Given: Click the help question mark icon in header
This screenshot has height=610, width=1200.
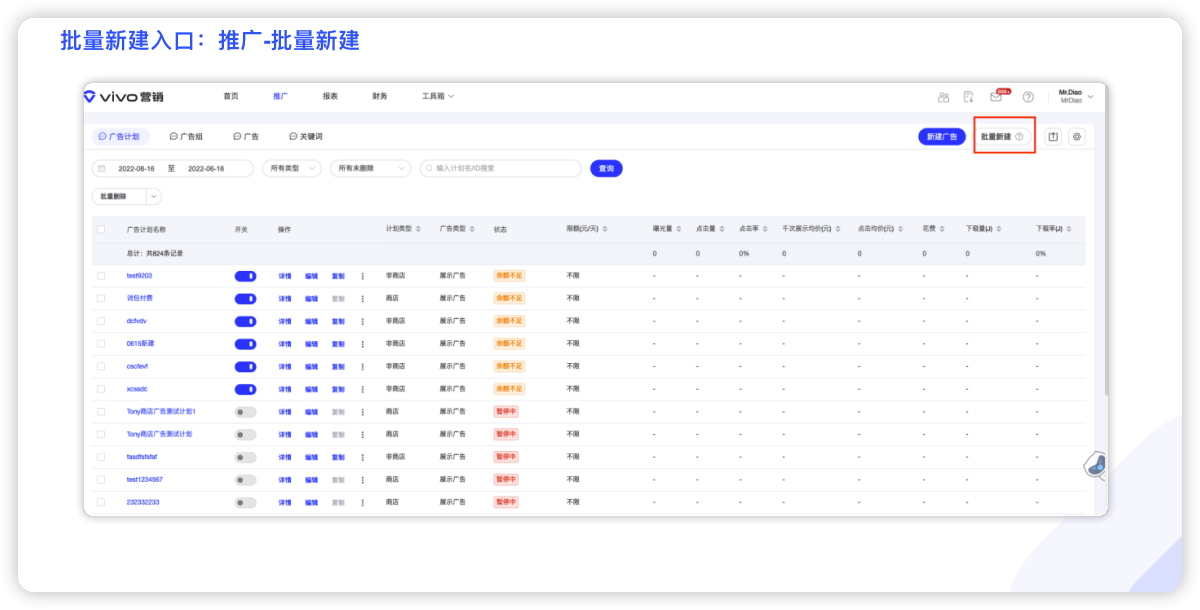Looking at the screenshot, I should [1027, 97].
